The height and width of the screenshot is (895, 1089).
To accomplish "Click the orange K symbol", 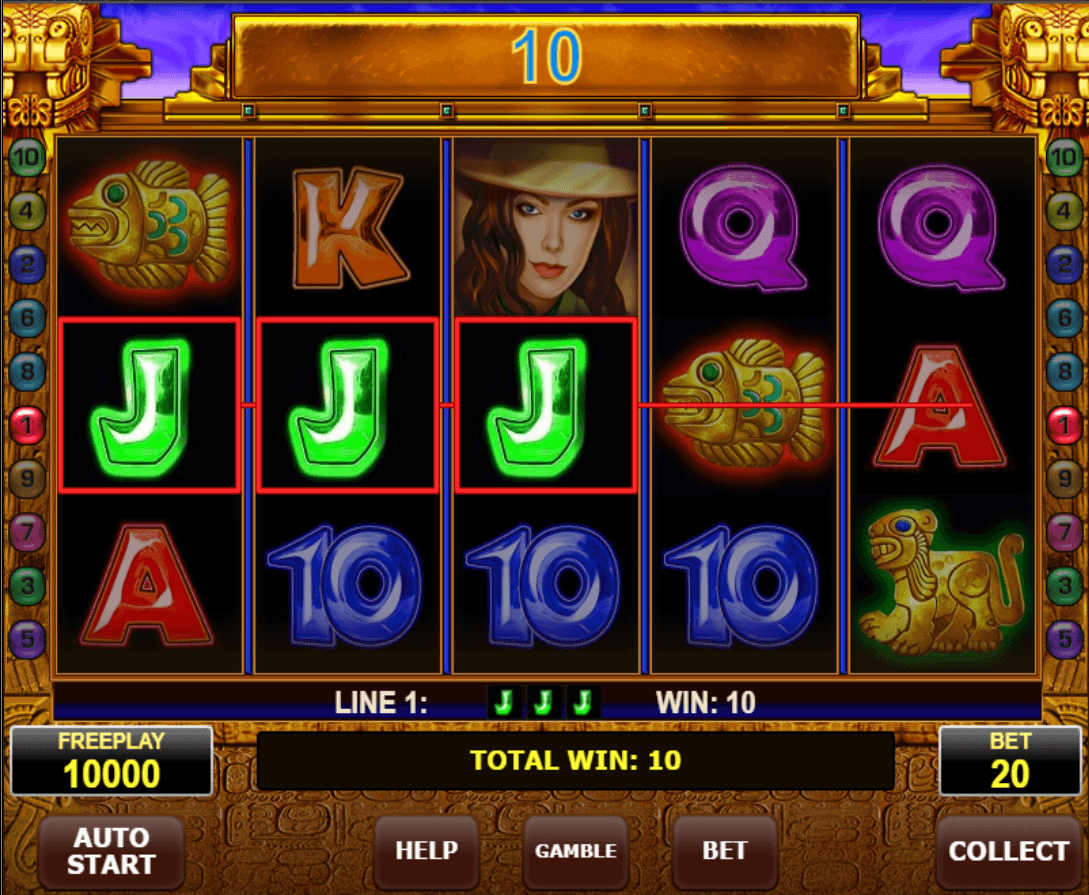I will click(x=349, y=228).
